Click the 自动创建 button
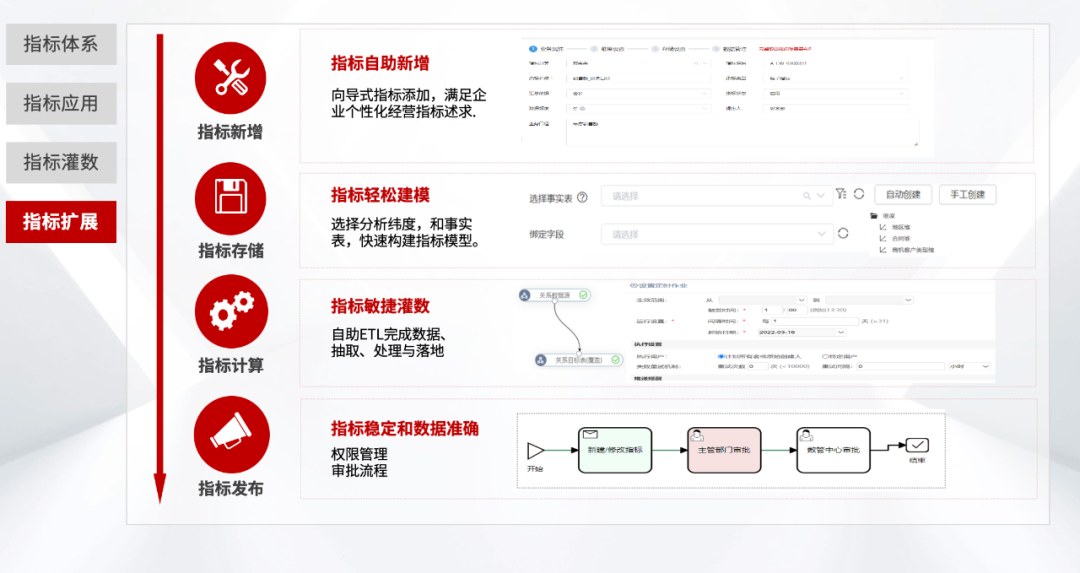Viewport: 1080px width, 573px height. pos(903,195)
